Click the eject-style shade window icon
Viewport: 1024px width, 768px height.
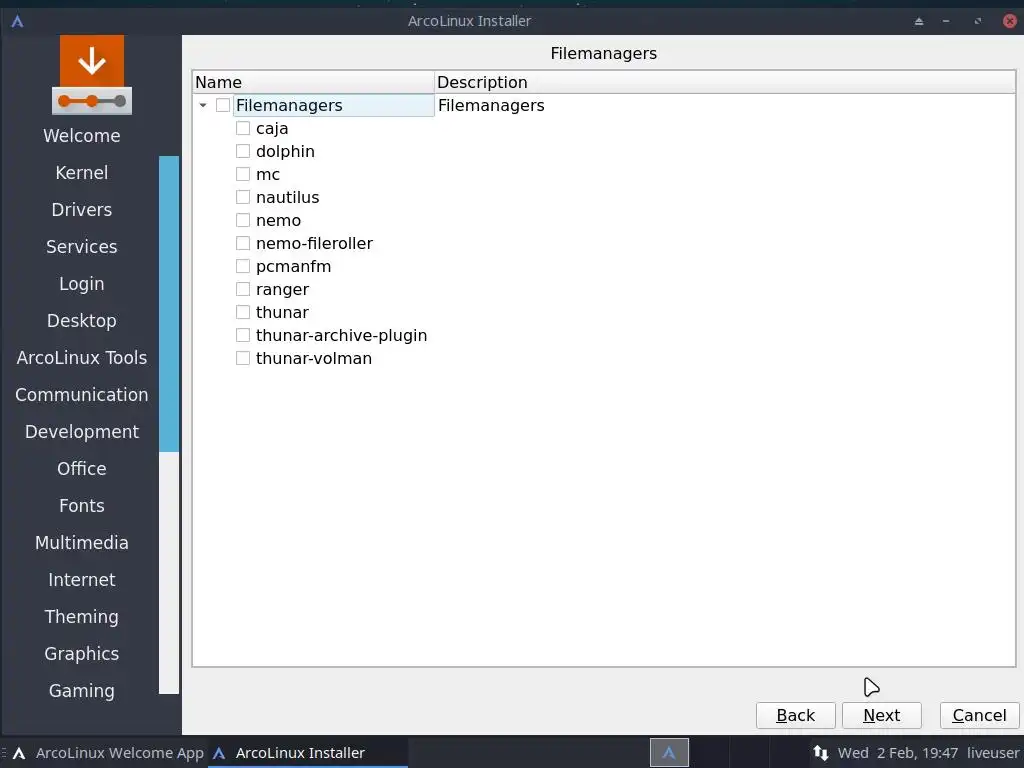[x=919, y=22]
